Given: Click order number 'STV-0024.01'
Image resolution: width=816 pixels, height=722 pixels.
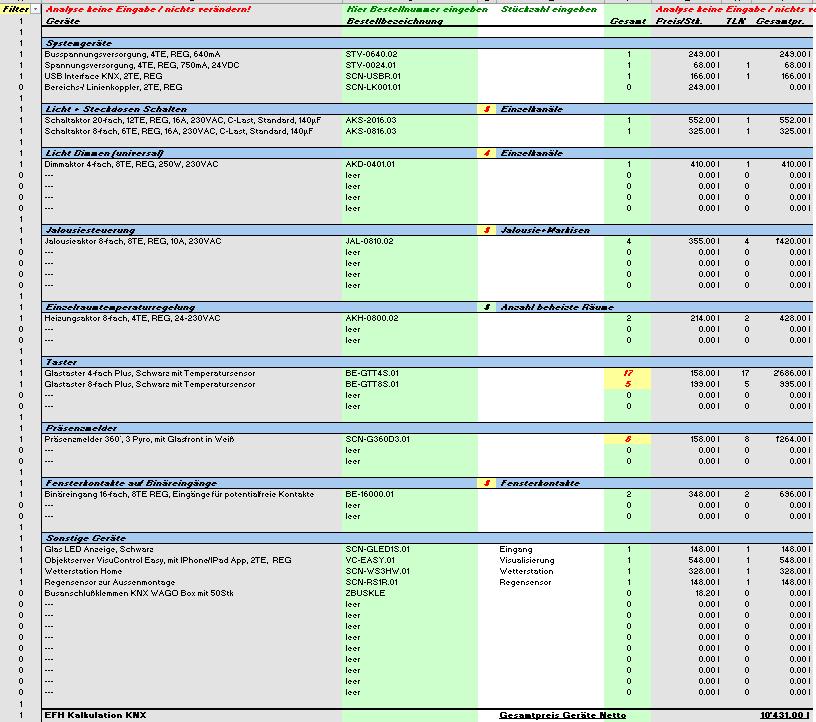Looking at the screenshot, I should pos(371,65).
